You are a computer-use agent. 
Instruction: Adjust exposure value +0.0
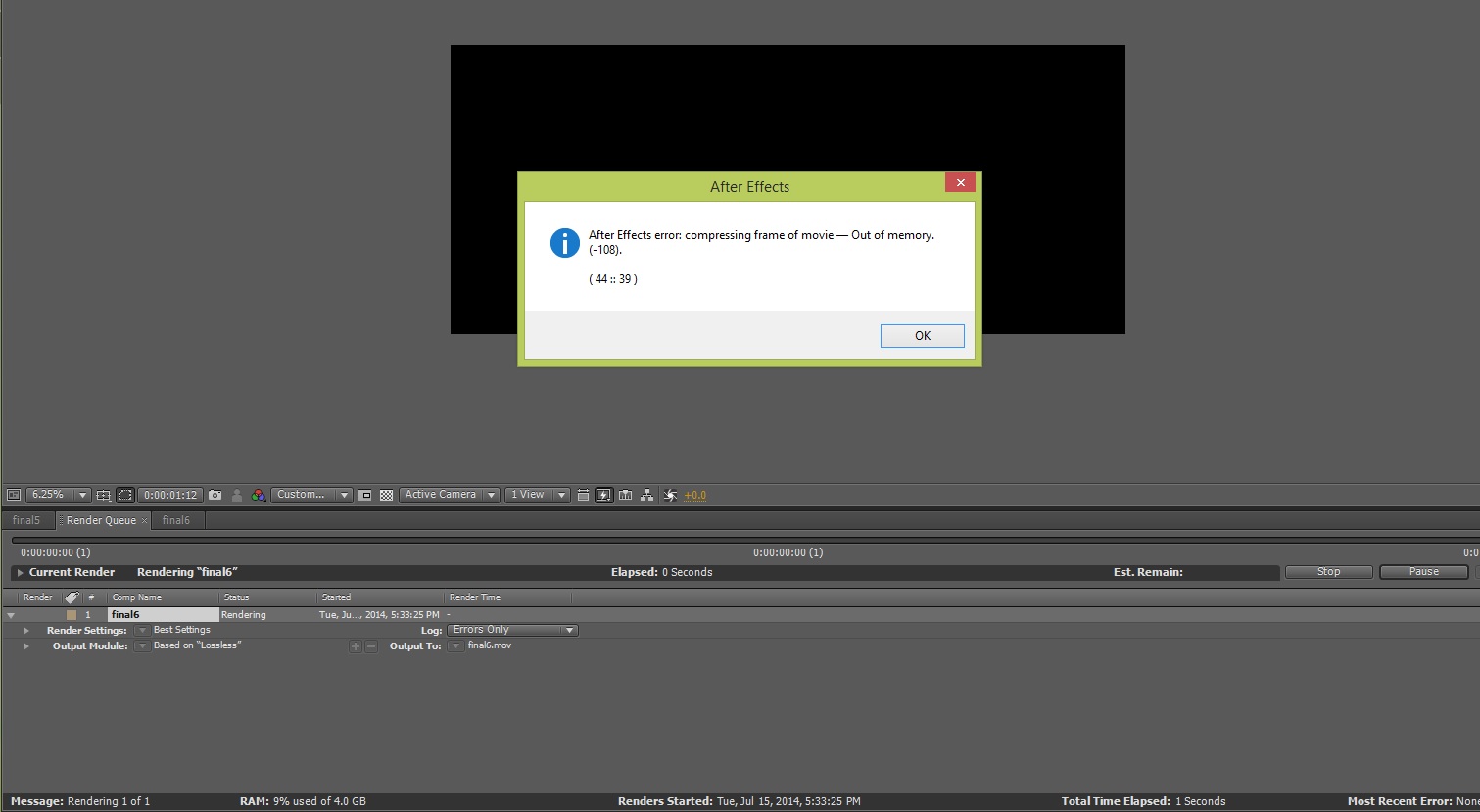[x=695, y=496]
